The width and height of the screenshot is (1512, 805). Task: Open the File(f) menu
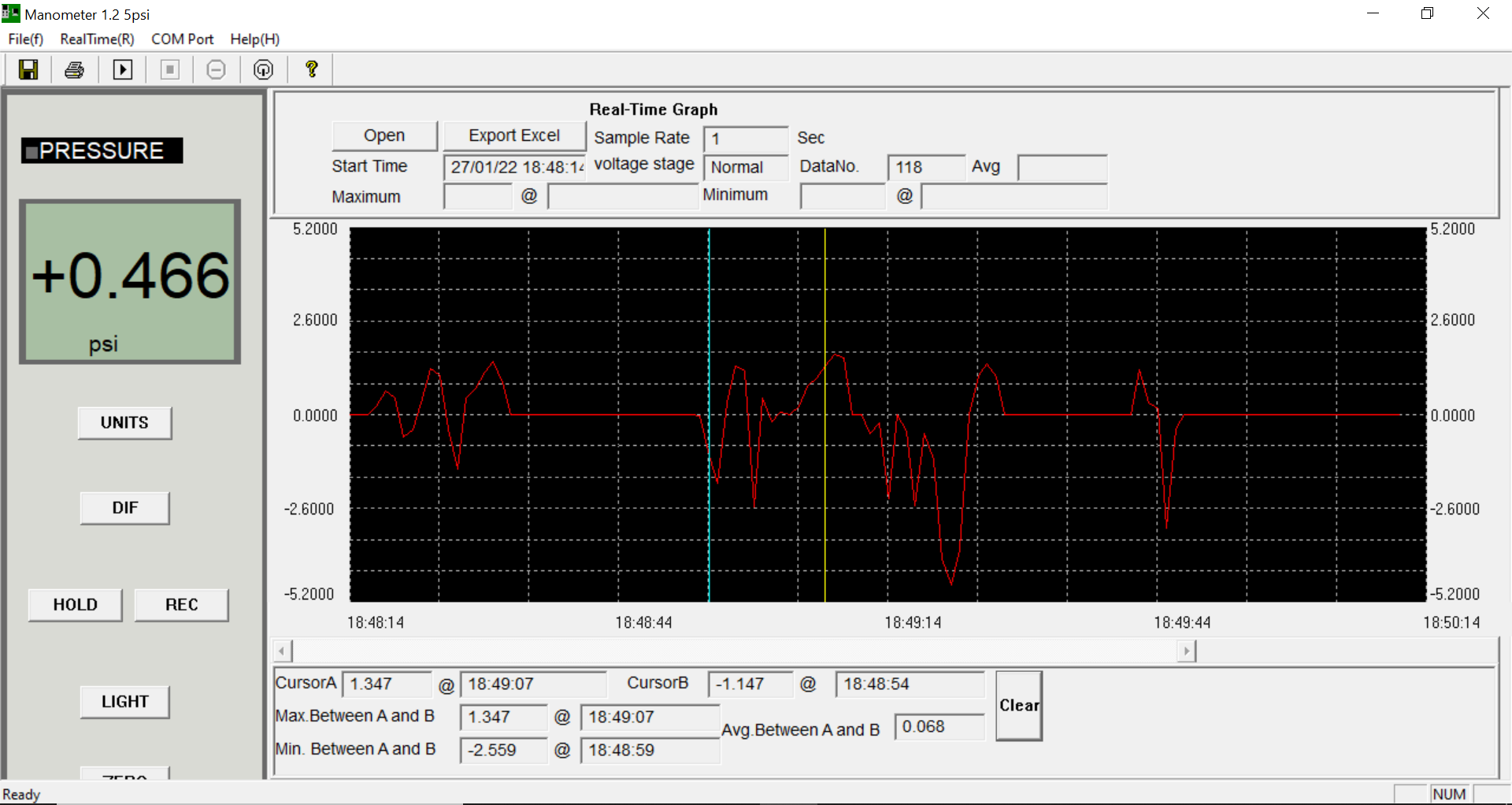coord(26,39)
